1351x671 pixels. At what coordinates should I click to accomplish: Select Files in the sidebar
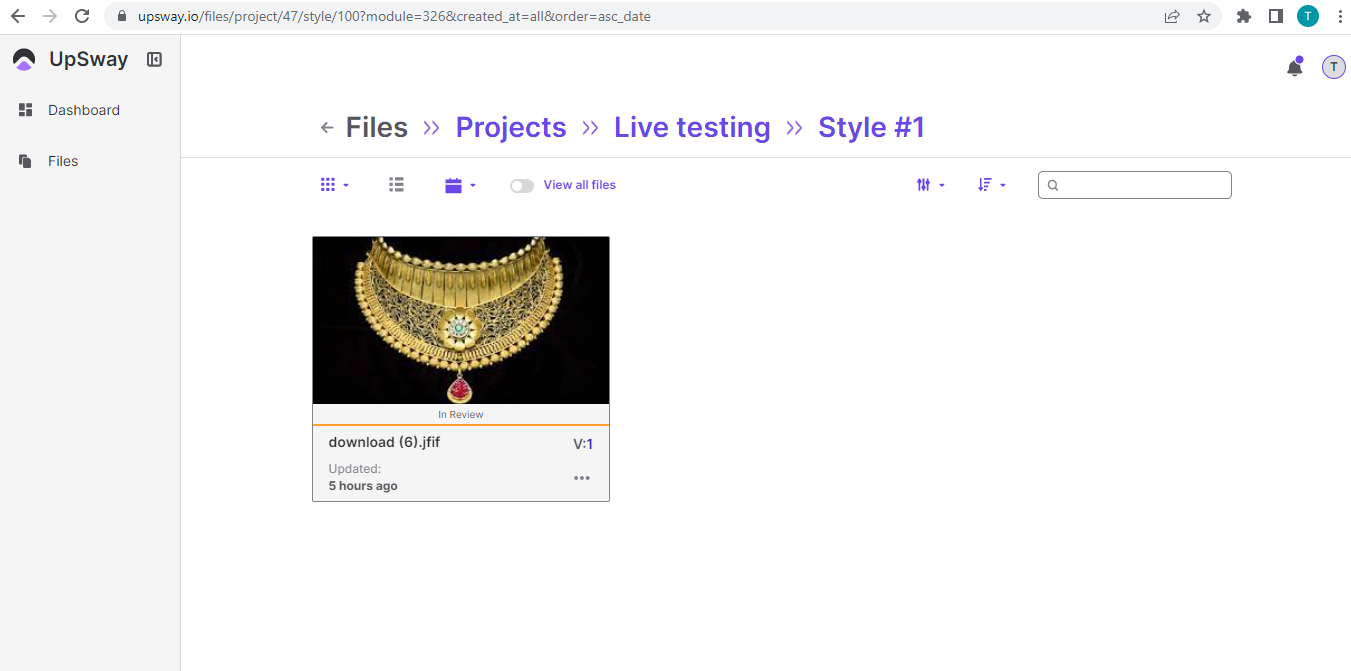tap(62, 160)
